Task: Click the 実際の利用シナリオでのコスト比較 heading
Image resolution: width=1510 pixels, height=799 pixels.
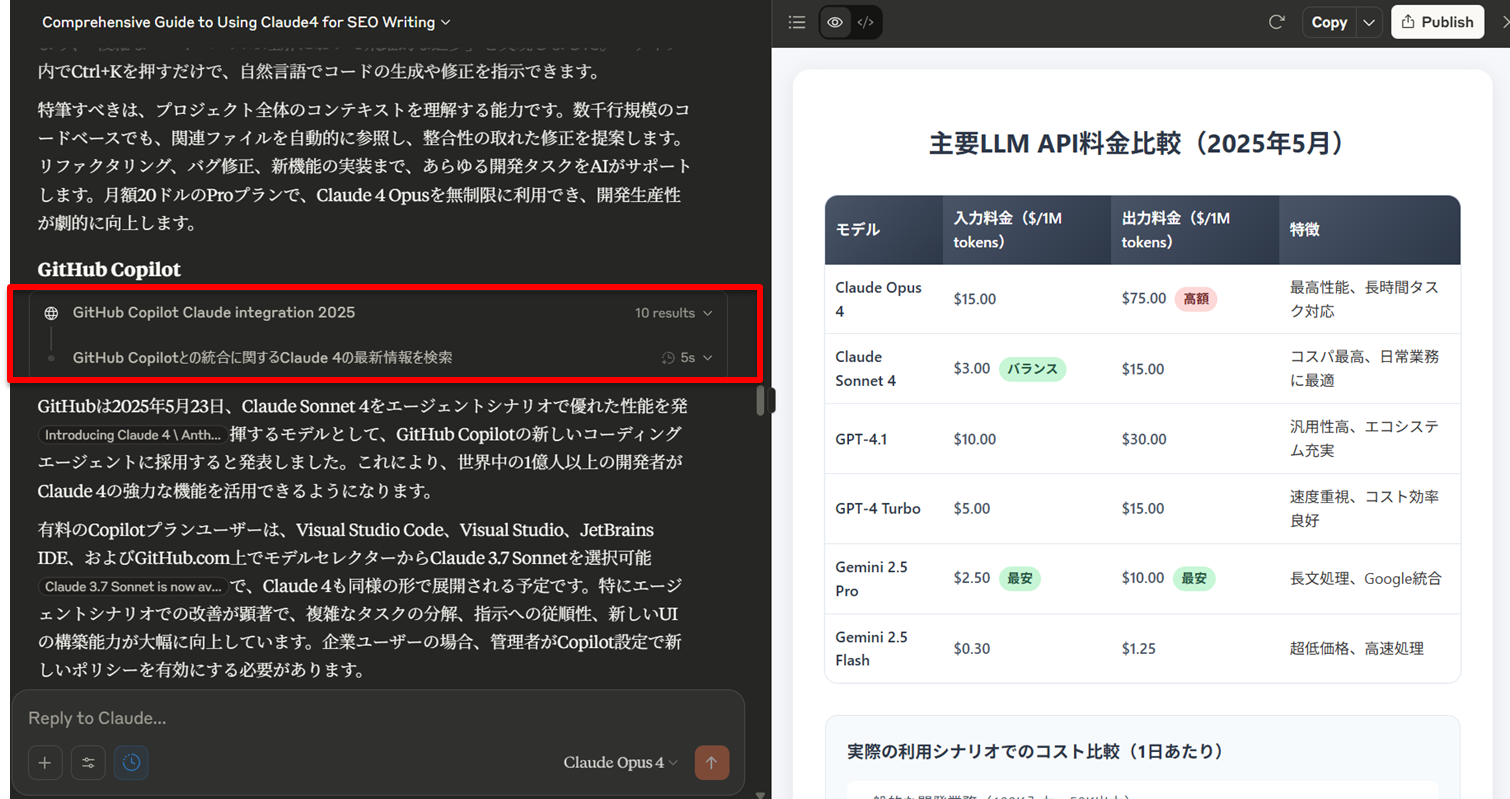Action: click(x=1035, y=751)
